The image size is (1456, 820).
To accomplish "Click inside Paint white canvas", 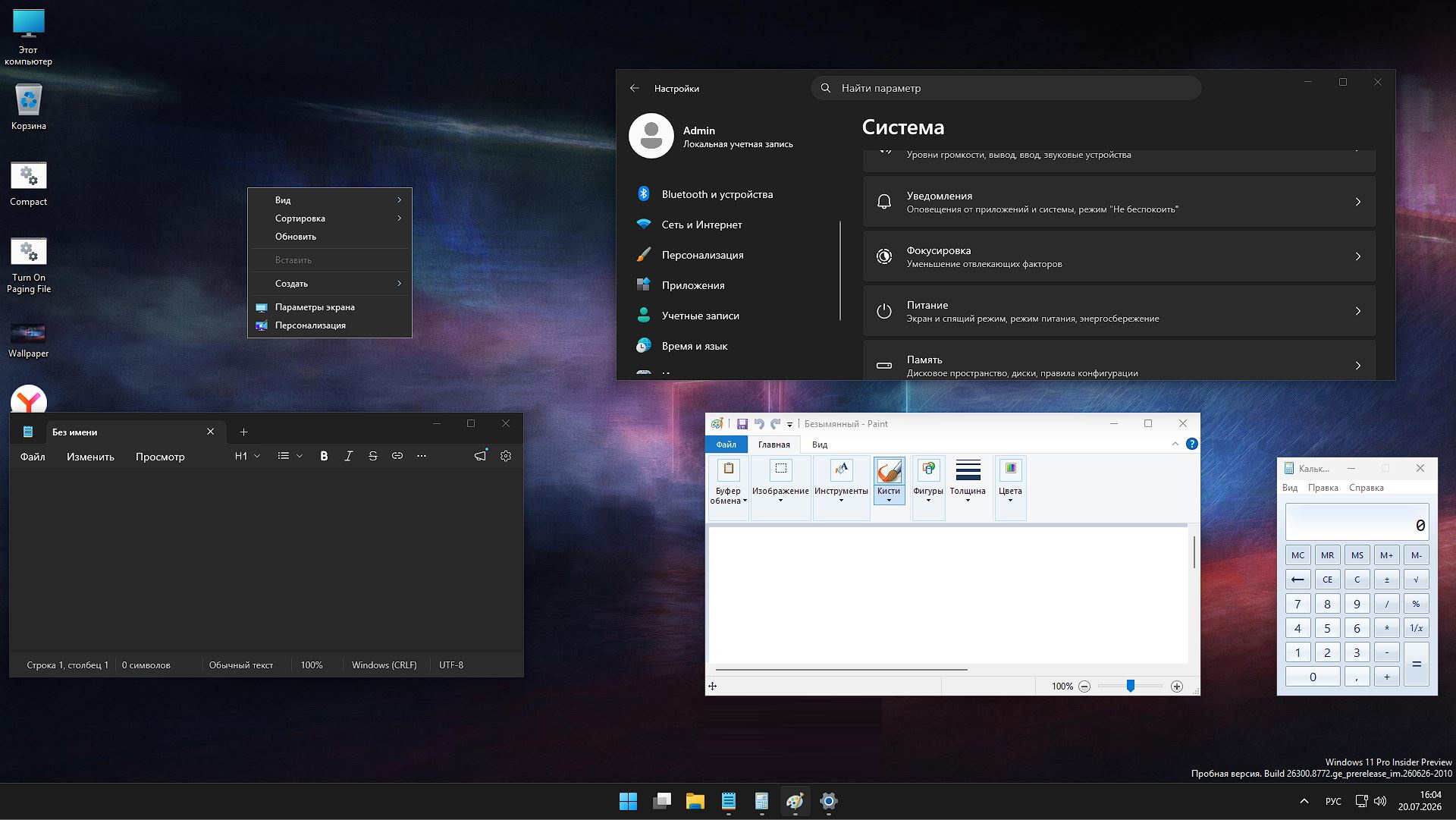I will 948,595.
